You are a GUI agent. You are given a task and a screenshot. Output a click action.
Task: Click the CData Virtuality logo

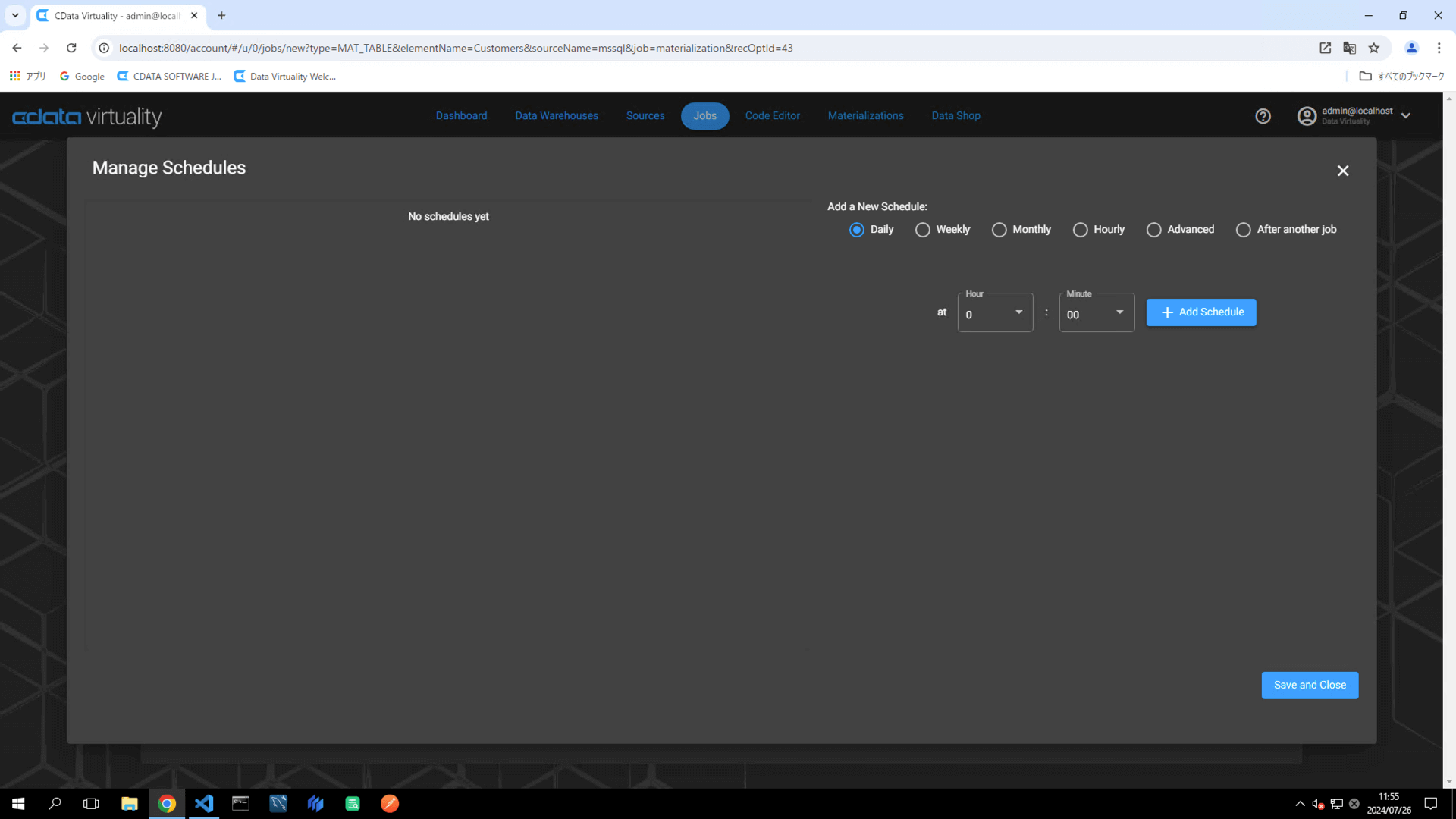point(87,117)
